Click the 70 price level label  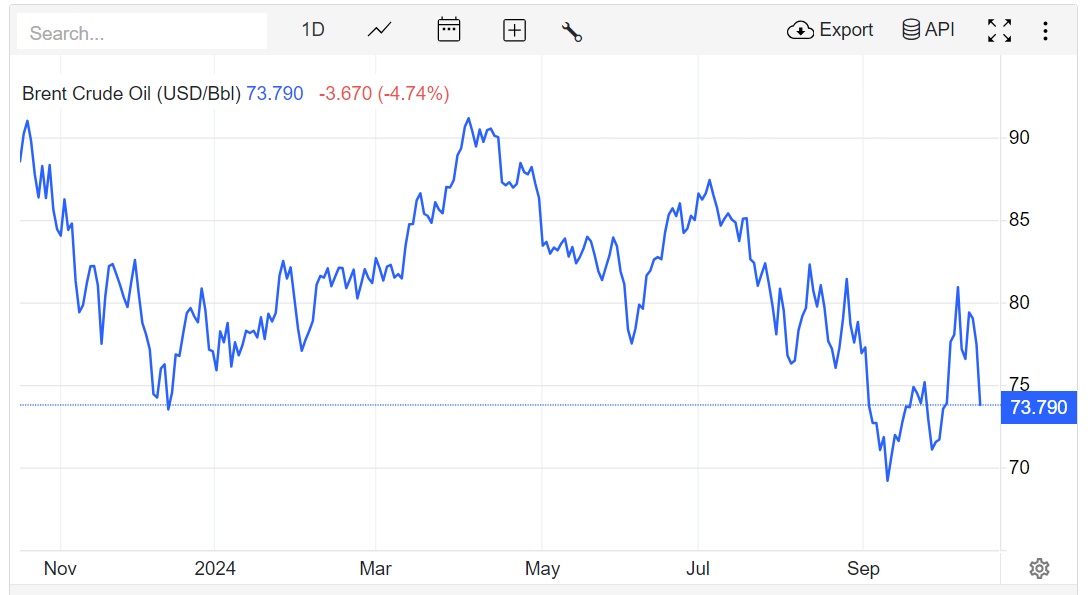pyautogui.click(x=1019, y=468)
